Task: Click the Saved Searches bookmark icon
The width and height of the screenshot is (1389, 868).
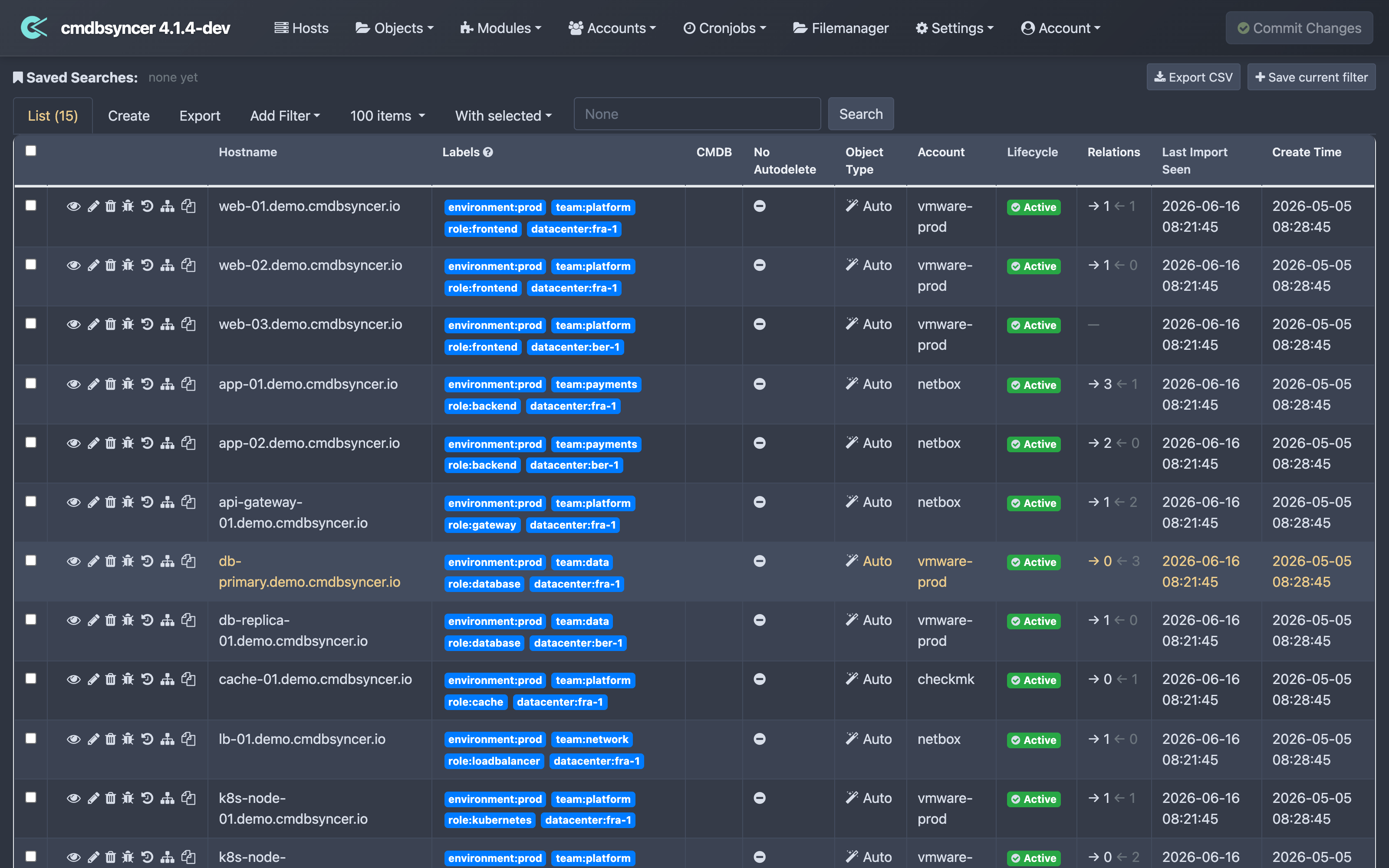Action: point(18,78)
